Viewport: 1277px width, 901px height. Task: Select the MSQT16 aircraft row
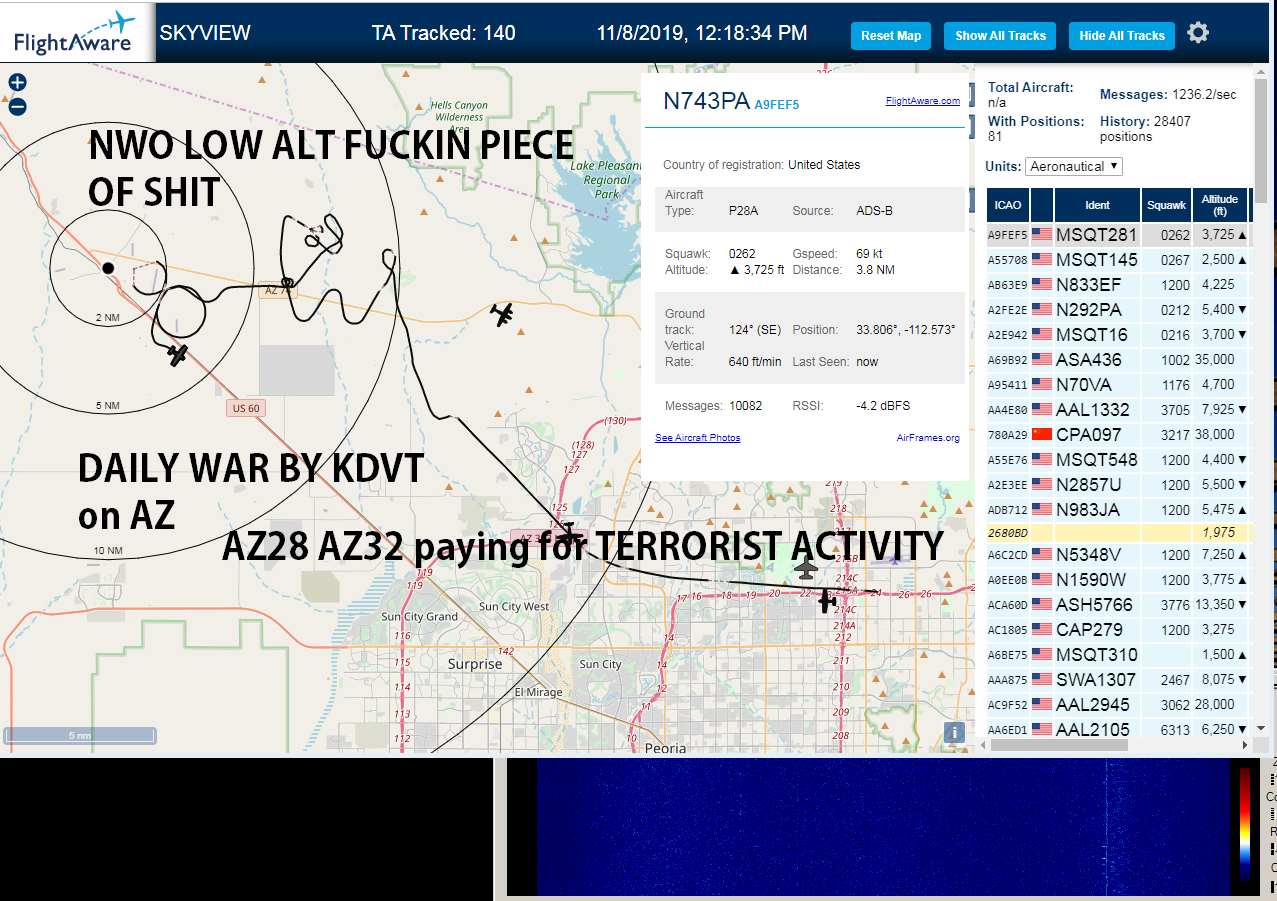[x=1118, y=335]
